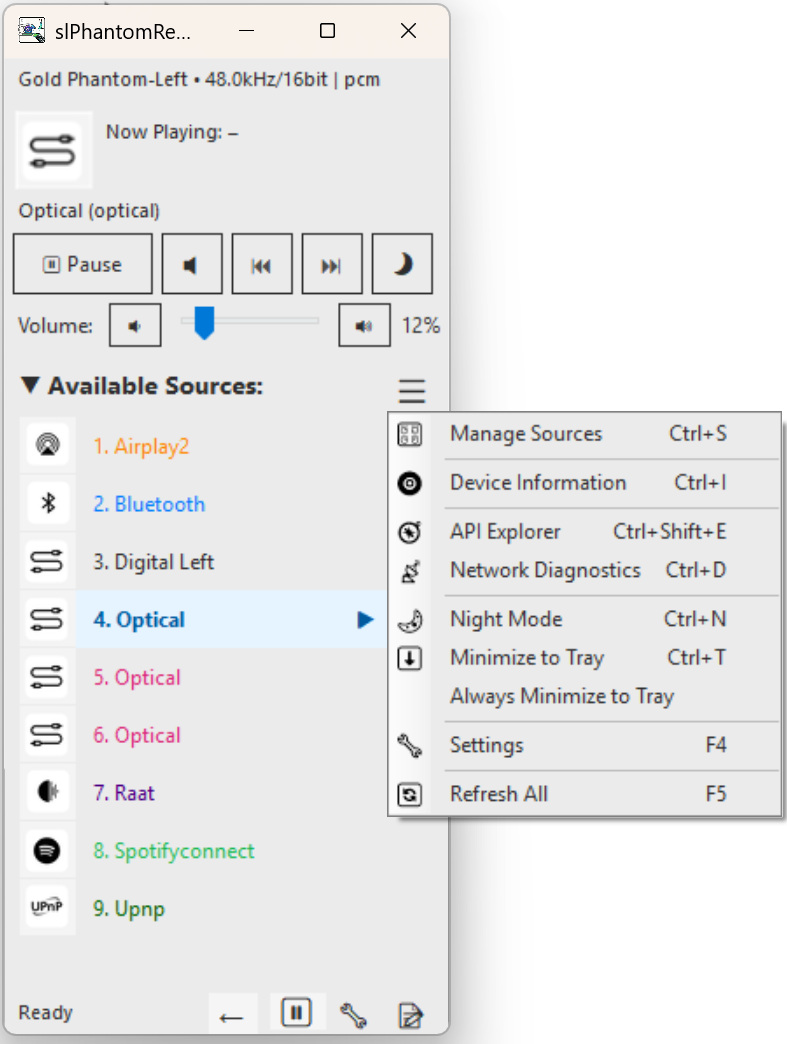Click the Raat source icon
787x1044 pixels.
pyautogui.click(x=47, y=793)
